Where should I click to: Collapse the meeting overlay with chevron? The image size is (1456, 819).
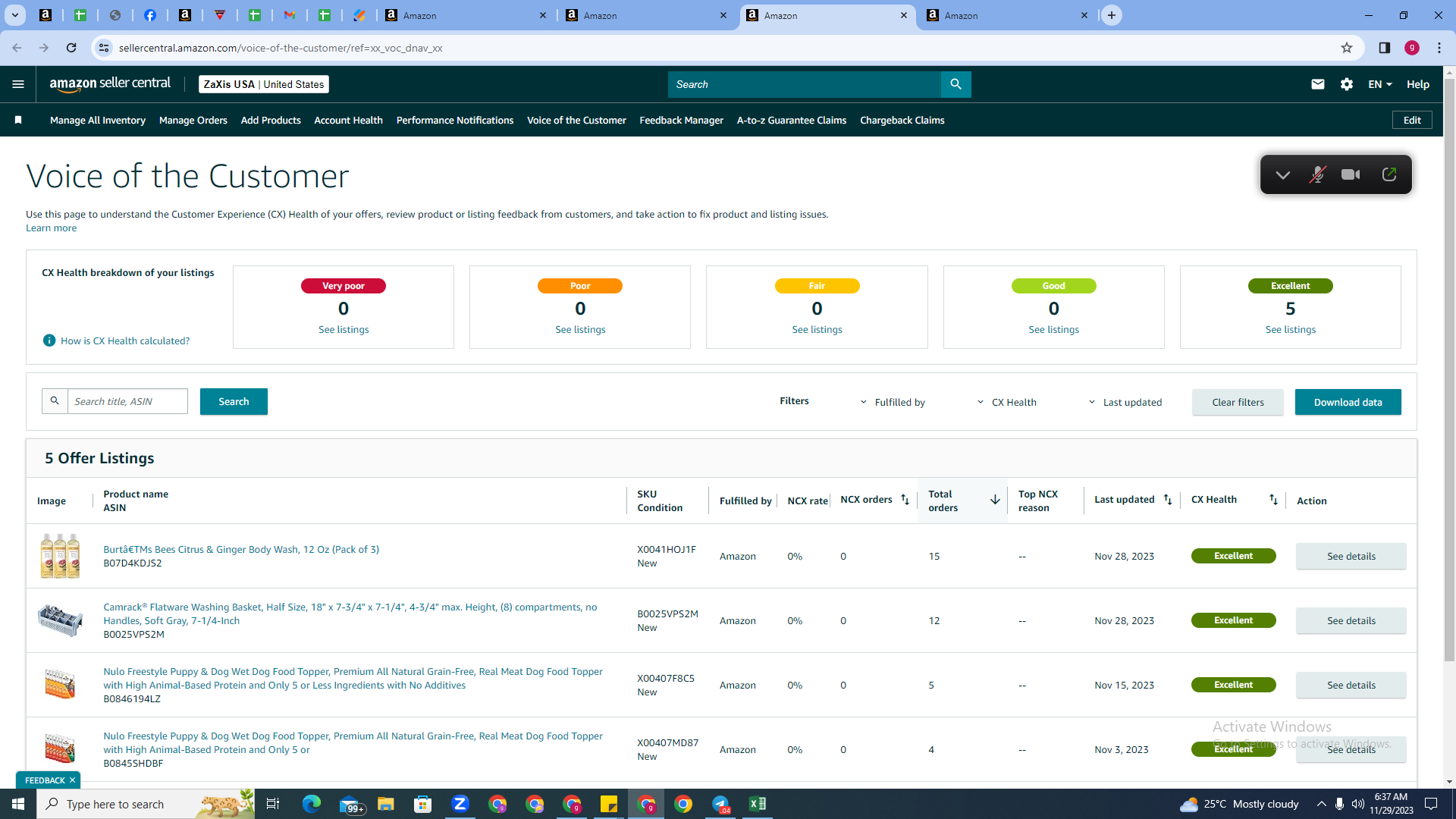[1282, 174]
